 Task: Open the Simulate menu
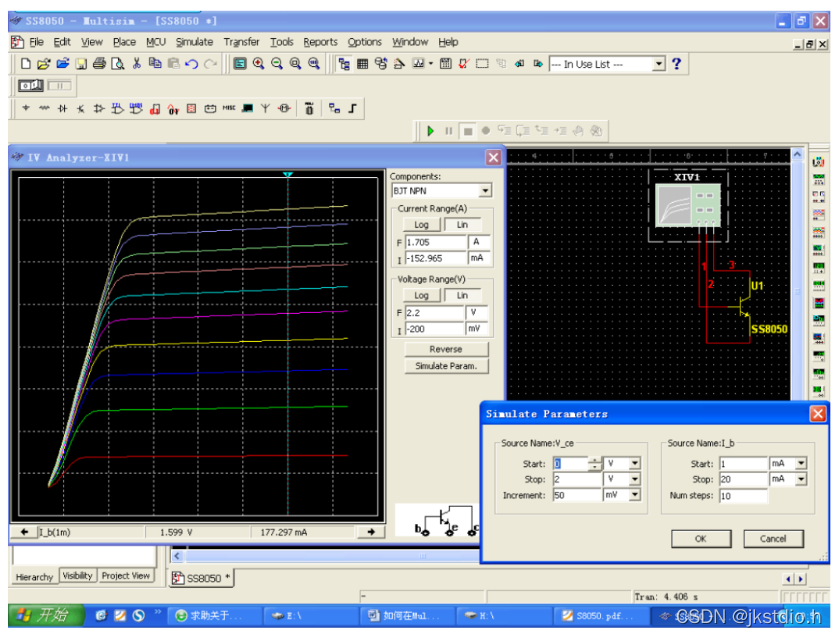(194, 42)
